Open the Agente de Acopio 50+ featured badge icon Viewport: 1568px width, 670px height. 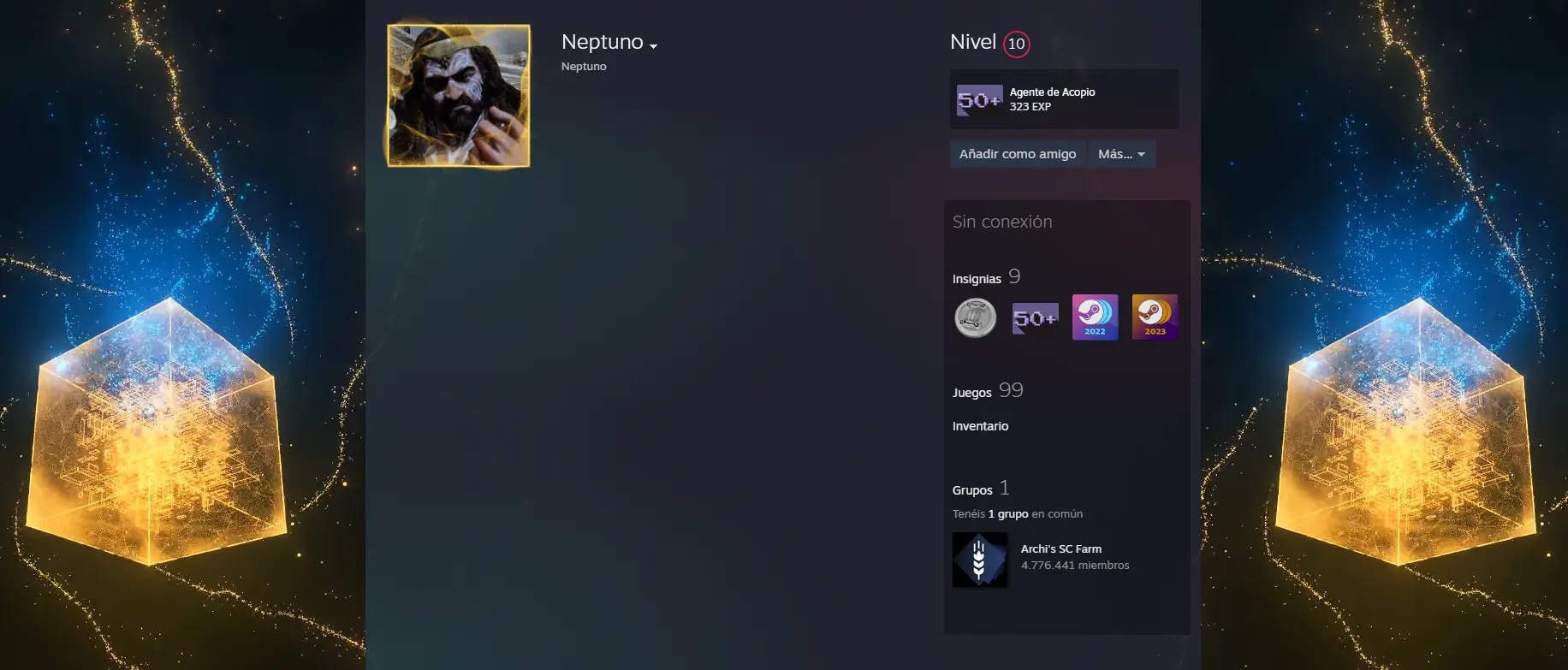coord(979,100)
